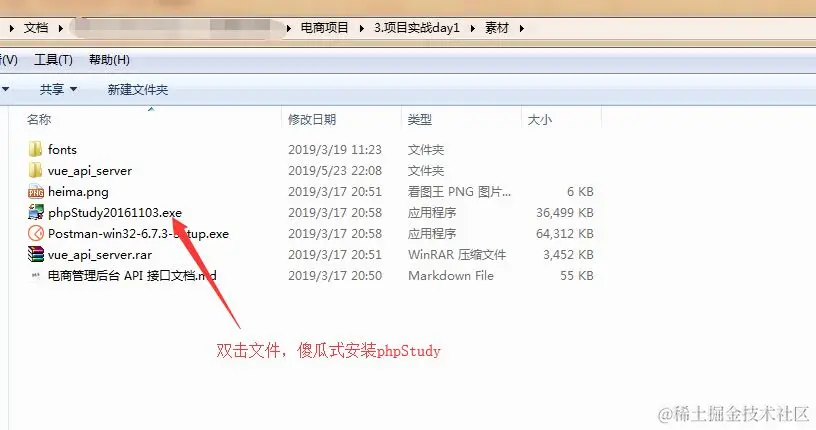816x430 pixels.
Task: Click the heima.png image file icon
Action: click(x=35, y=192)
